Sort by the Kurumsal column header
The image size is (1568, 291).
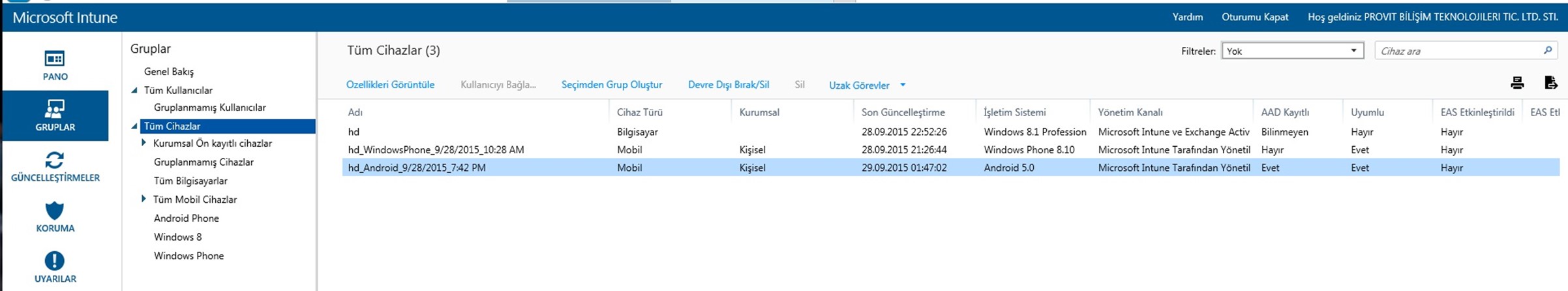tap(759, 112)
